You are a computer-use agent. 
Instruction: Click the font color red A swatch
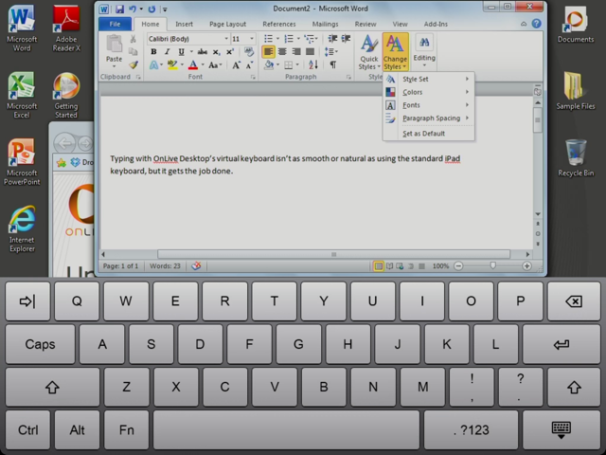tap(193, 65)
